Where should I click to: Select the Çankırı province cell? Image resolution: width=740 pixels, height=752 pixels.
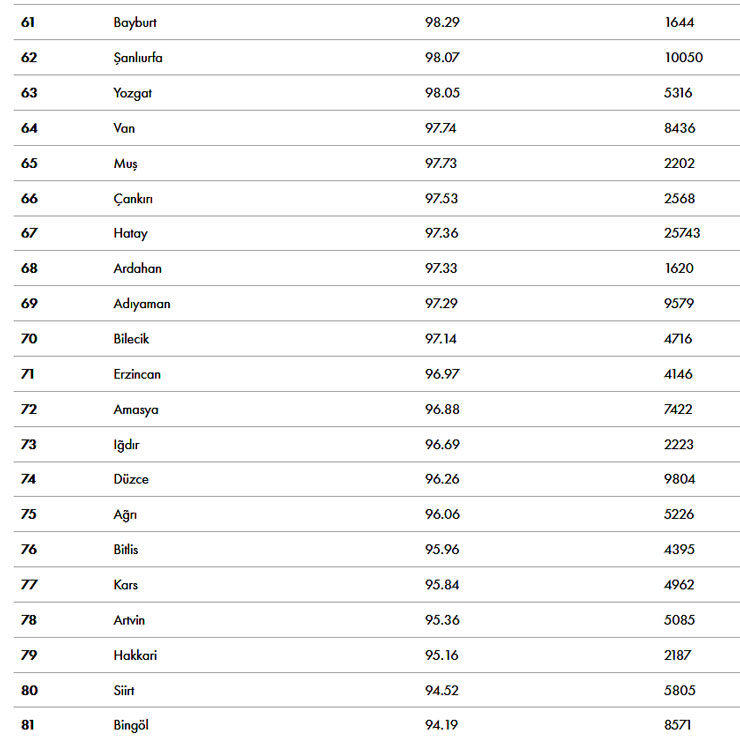pyautogui.click(x=133, y=198)
